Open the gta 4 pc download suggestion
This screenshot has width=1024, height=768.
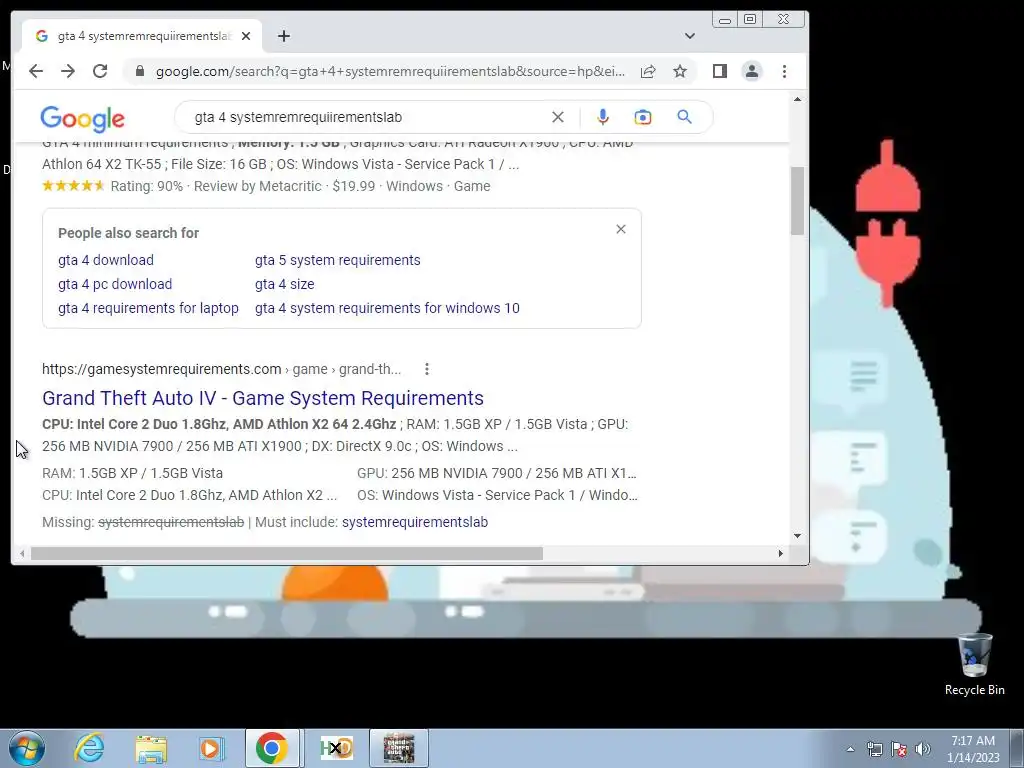click(115, 284)
